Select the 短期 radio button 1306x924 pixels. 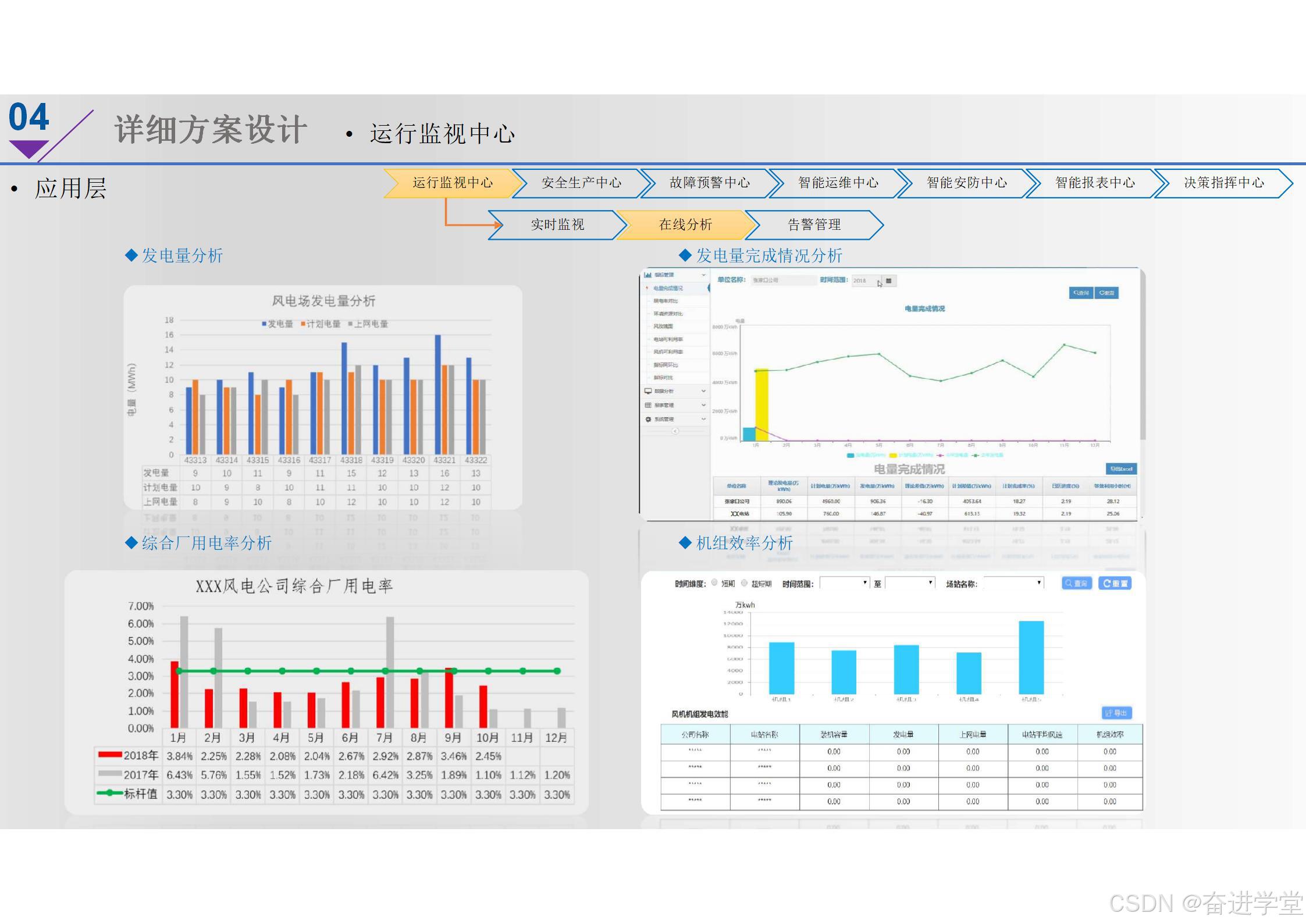714,582
